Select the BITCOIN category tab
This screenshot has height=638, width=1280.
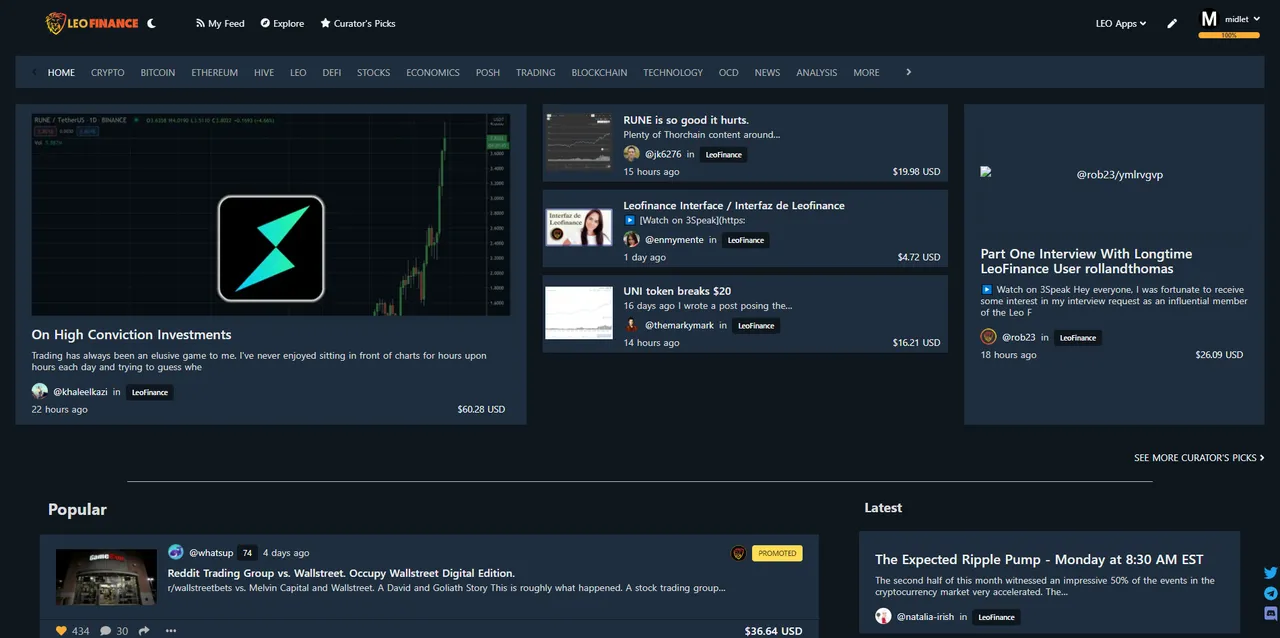pos(158,72)
